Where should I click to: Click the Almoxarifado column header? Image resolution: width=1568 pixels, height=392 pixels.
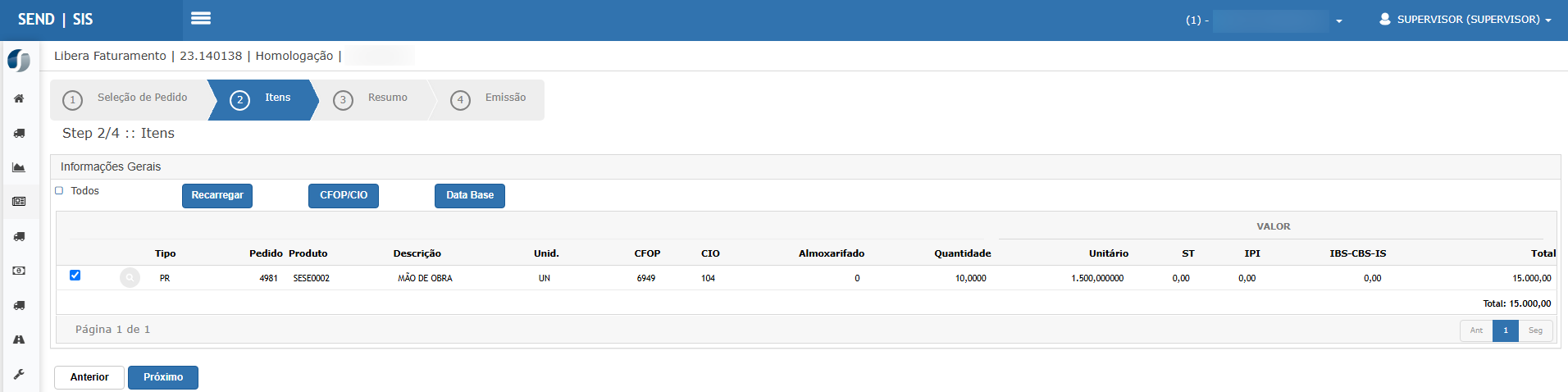[832, 253]
